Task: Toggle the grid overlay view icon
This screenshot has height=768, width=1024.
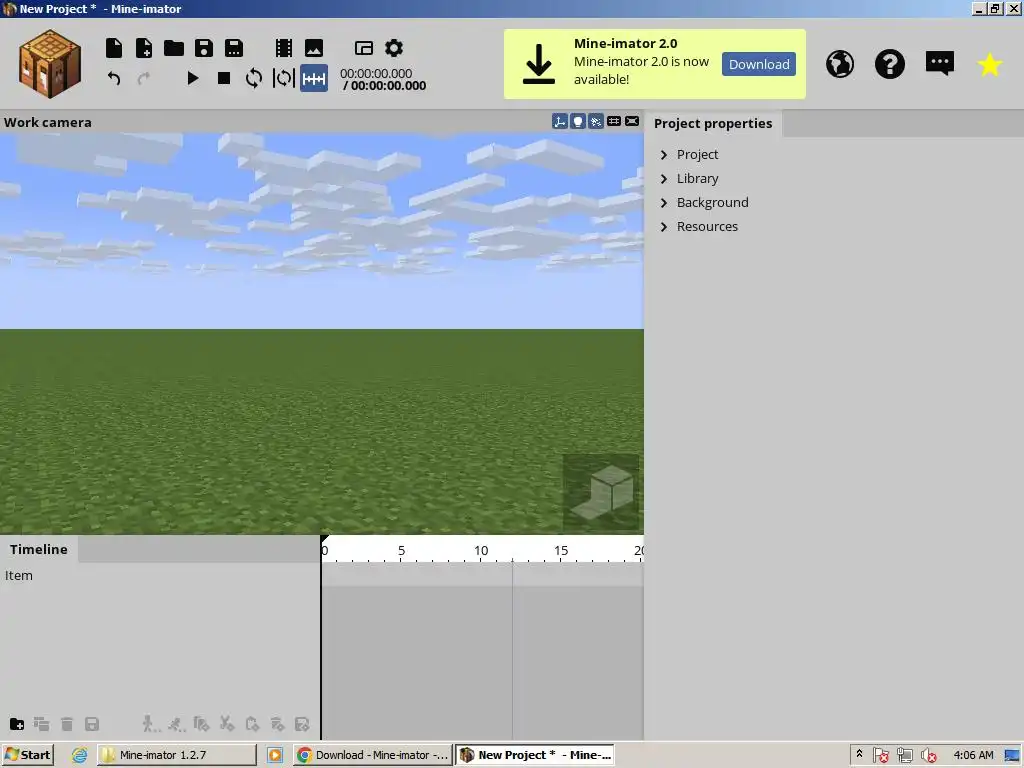Action: (614, 121)
